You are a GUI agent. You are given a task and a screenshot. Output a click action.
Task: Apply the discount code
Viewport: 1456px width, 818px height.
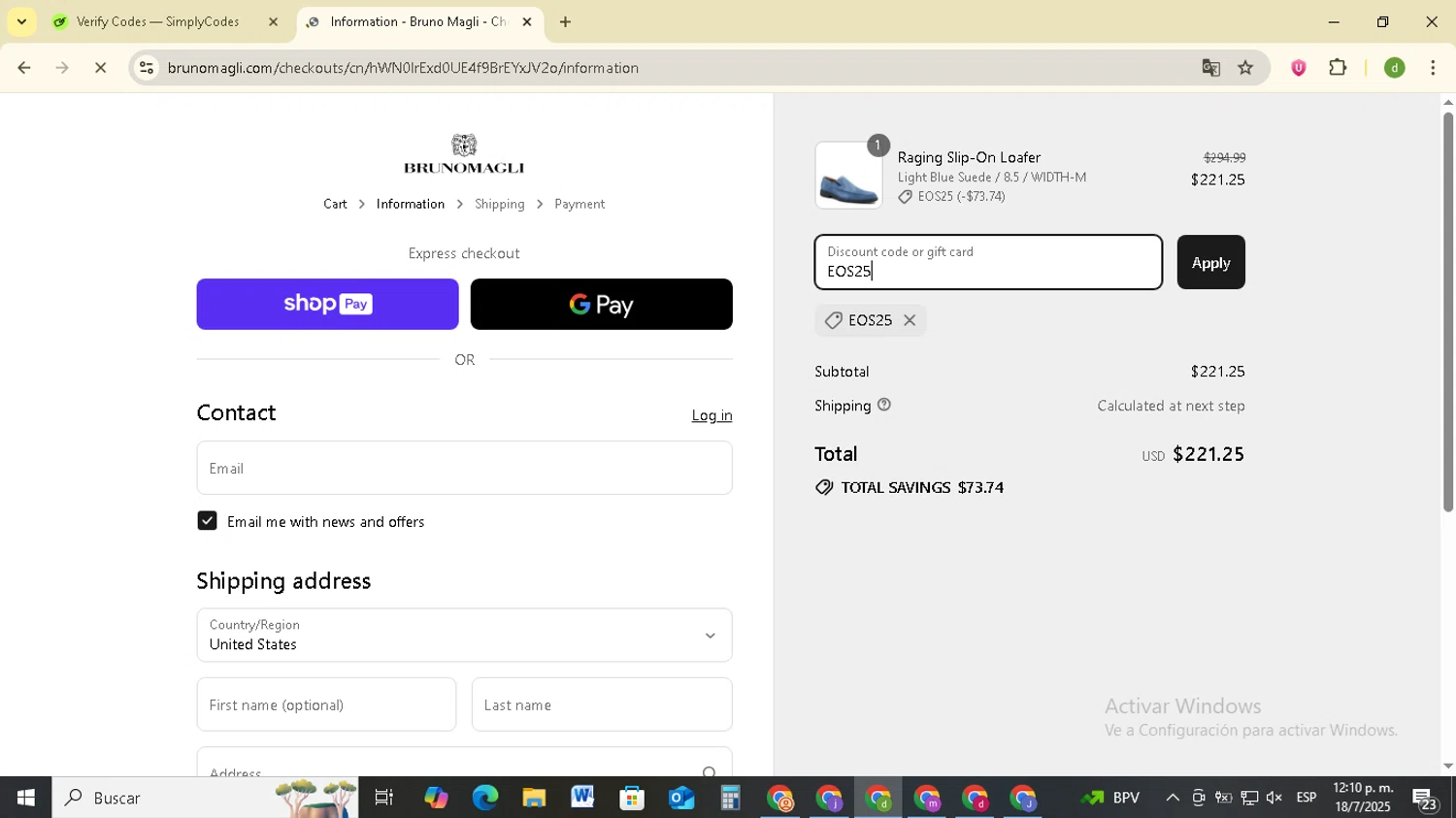tap(1210, 262)
